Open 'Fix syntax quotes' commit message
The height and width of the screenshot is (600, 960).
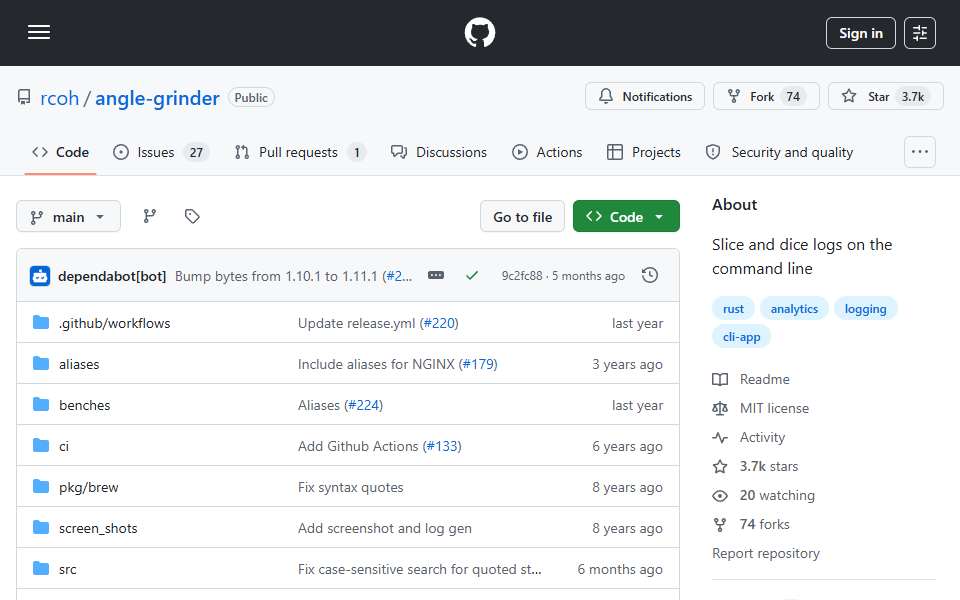point(350,487)
